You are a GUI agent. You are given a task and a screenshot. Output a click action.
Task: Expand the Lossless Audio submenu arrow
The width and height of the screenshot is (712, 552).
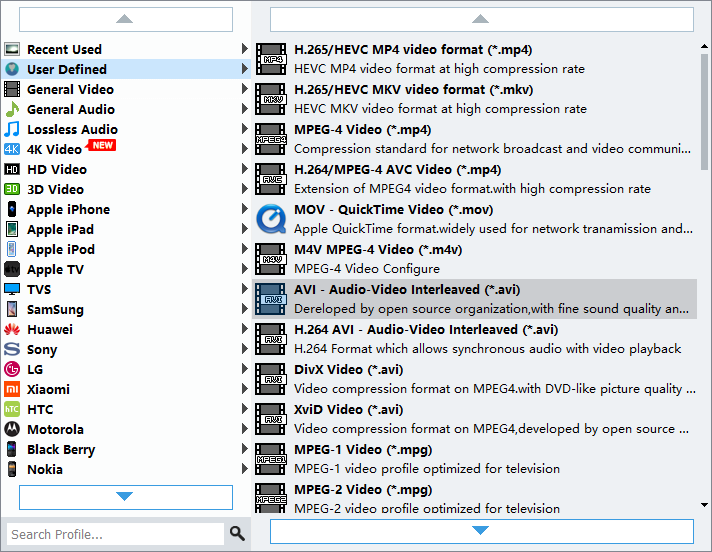click(244, 128)
